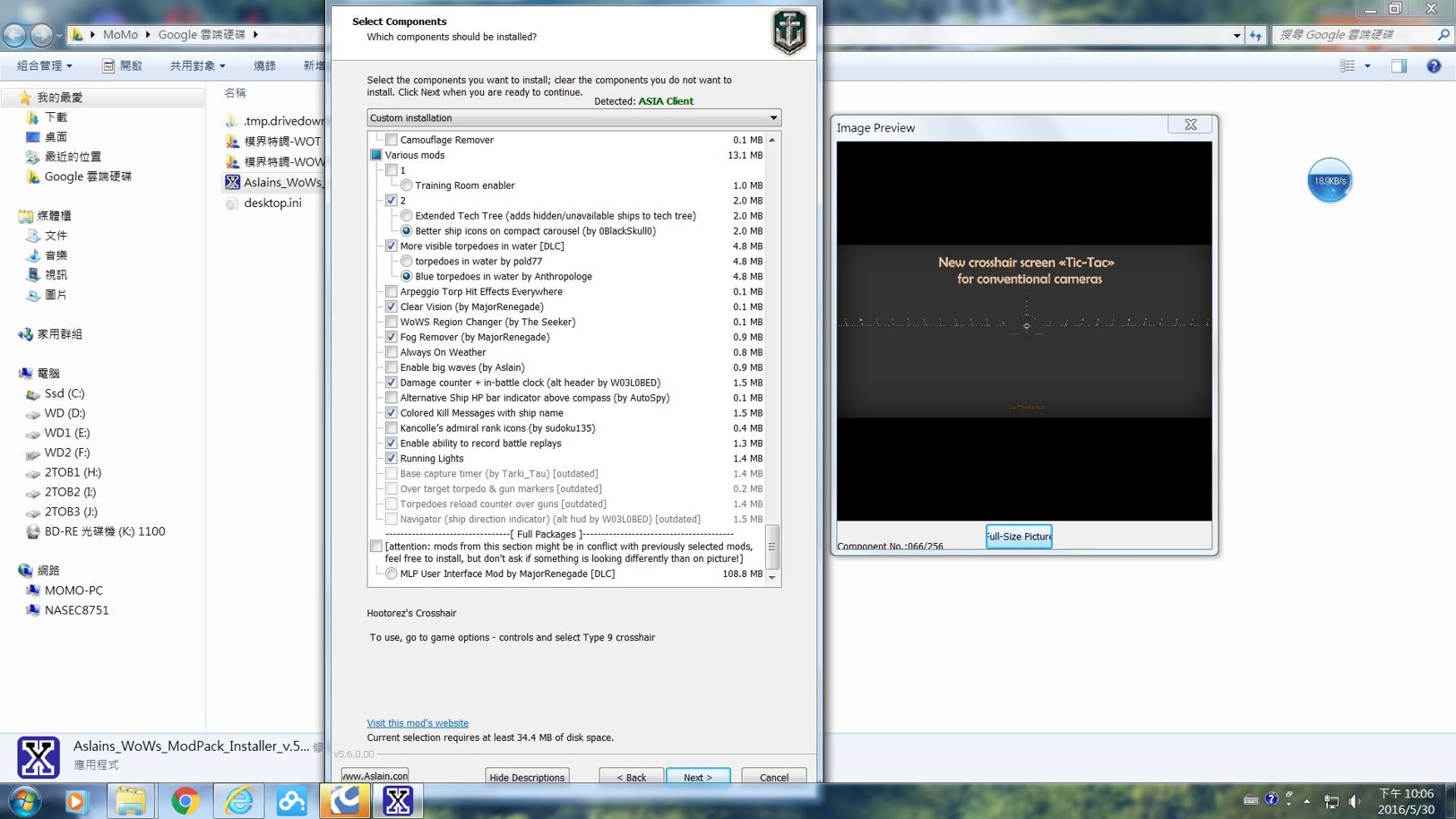Screen dimensions: 1456x819
Task: Show hidden system tray icons arrow
Action: 1306,801
